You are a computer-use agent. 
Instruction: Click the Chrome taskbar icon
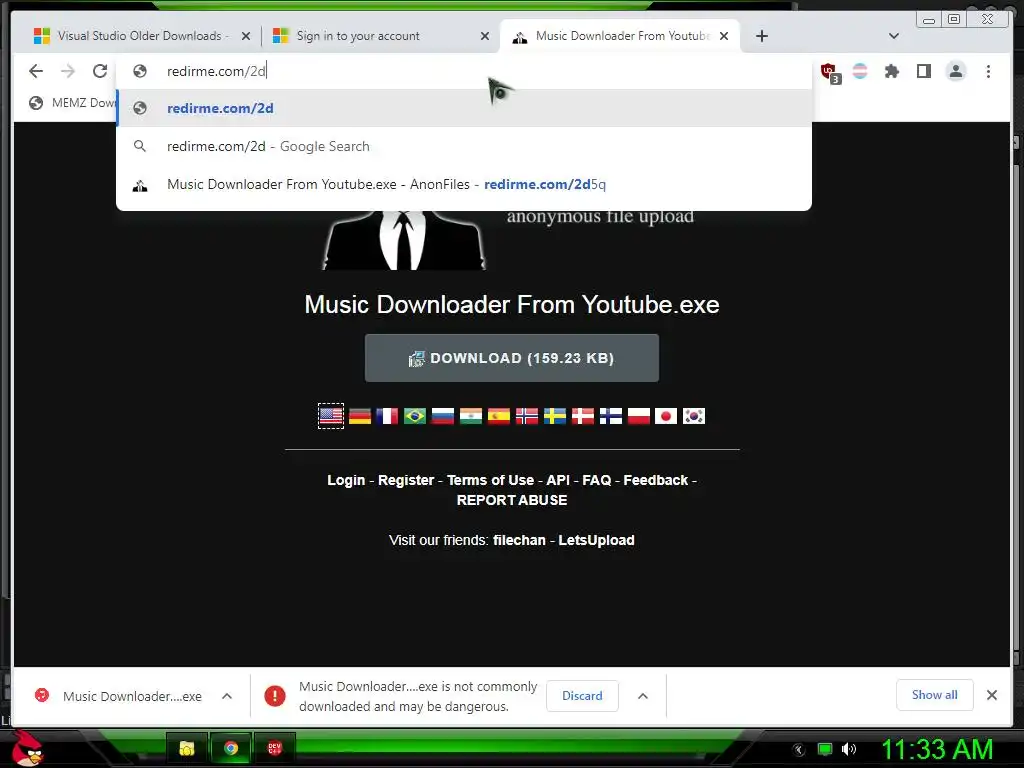click(231, 748)
